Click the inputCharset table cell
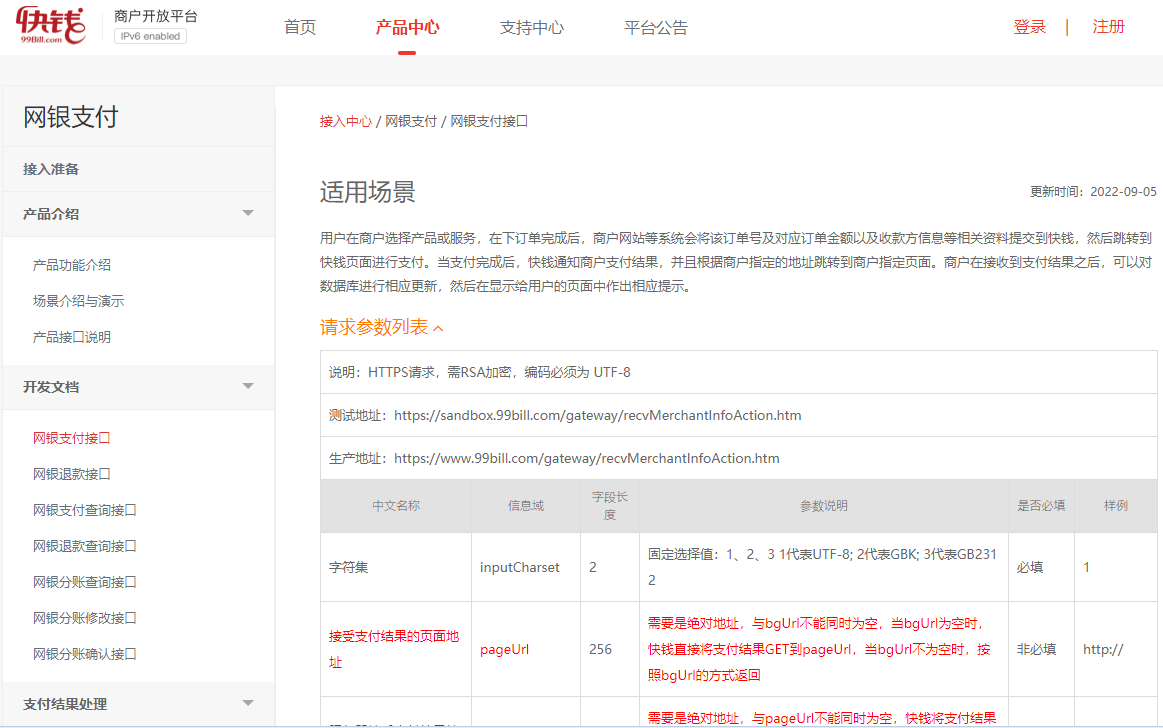1163x728 pixels. [526, 567]
